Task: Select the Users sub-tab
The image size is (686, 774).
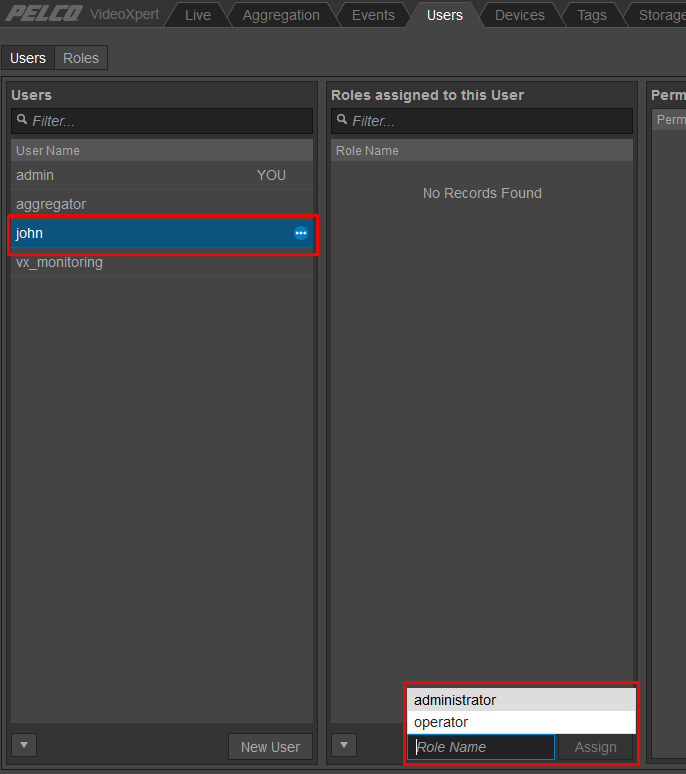Action: [28, 58]
